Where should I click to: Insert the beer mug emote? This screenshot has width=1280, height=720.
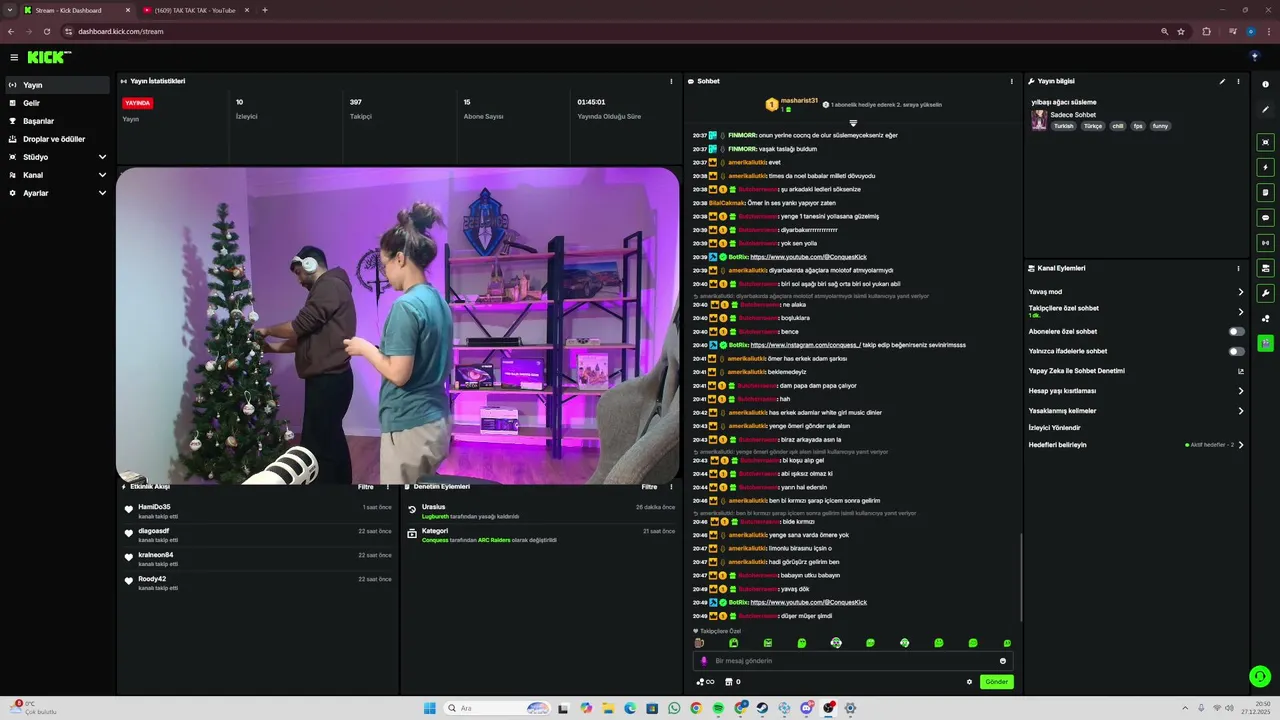(x=699, y=643)
